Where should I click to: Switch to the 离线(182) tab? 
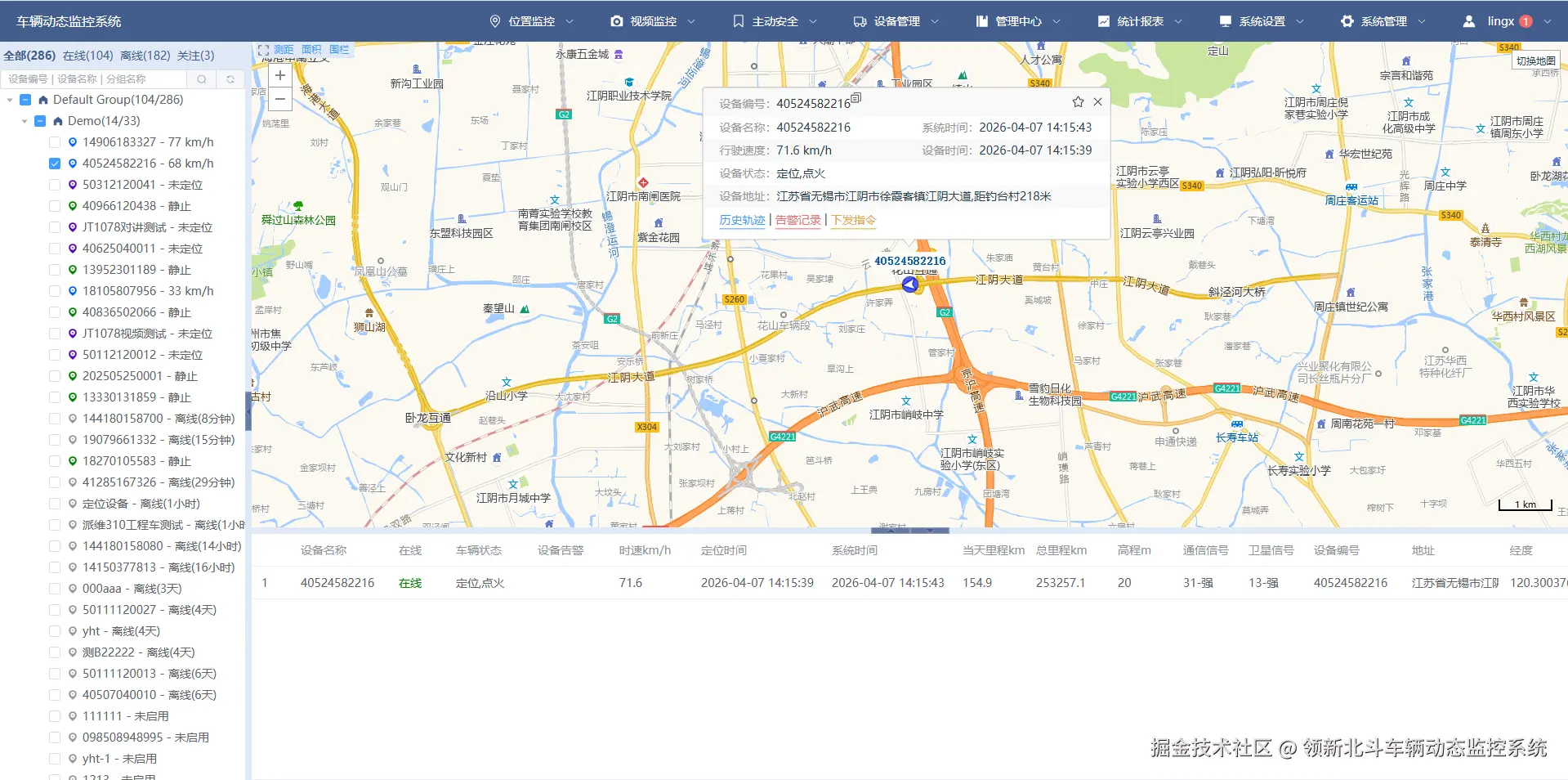point(145,56)
